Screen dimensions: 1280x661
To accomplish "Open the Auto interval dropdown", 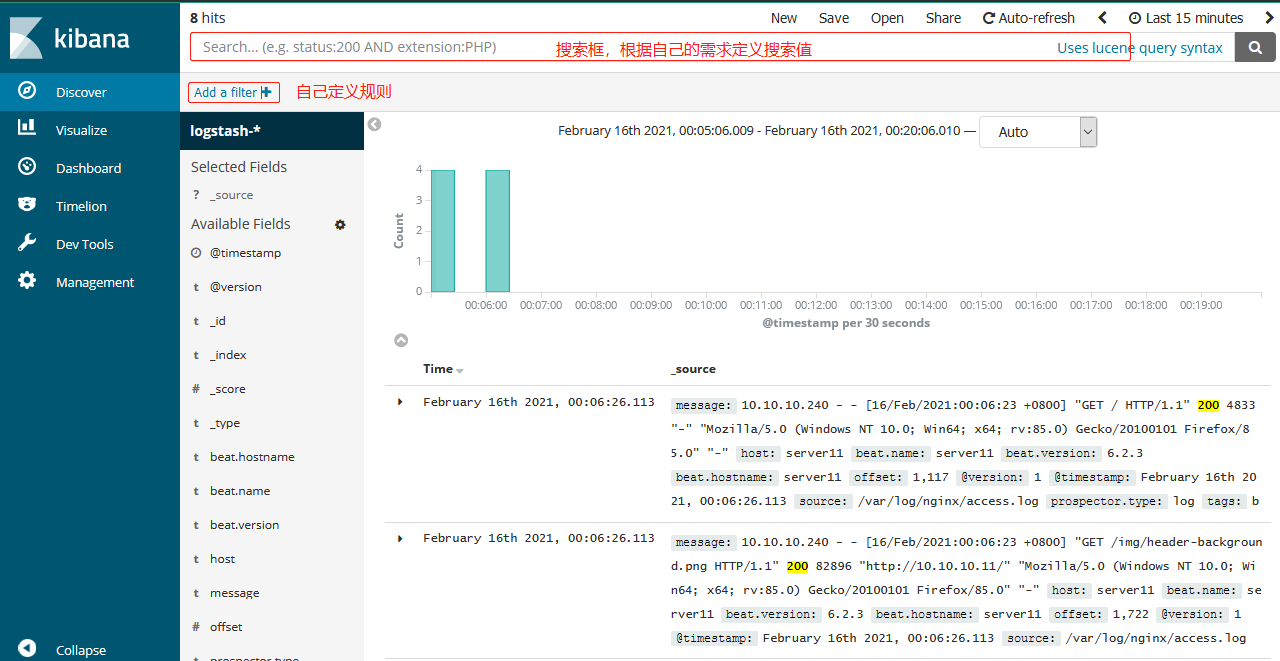I will [x=1038, y=132].
